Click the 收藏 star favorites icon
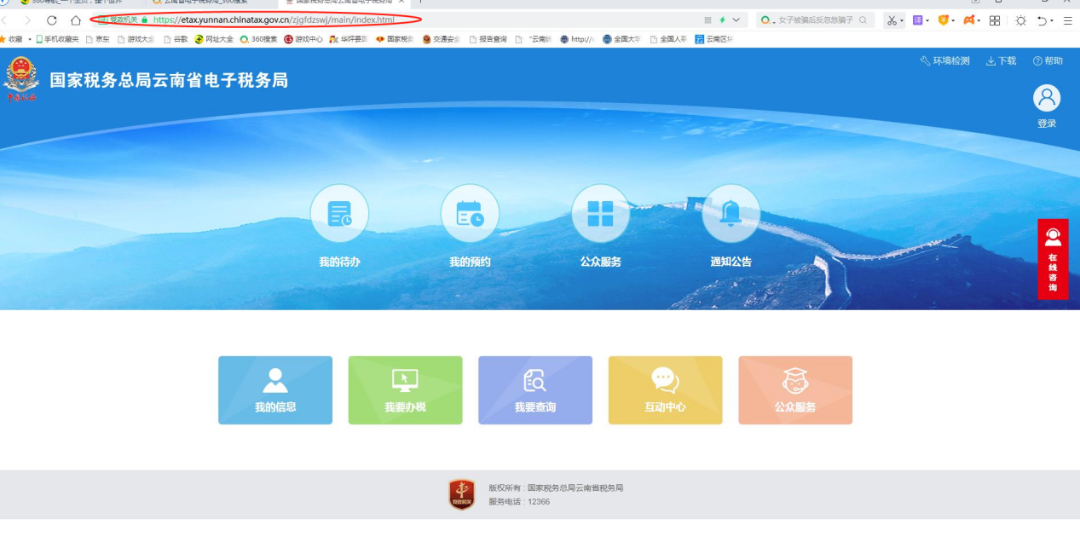 click(x=3, y=39)
